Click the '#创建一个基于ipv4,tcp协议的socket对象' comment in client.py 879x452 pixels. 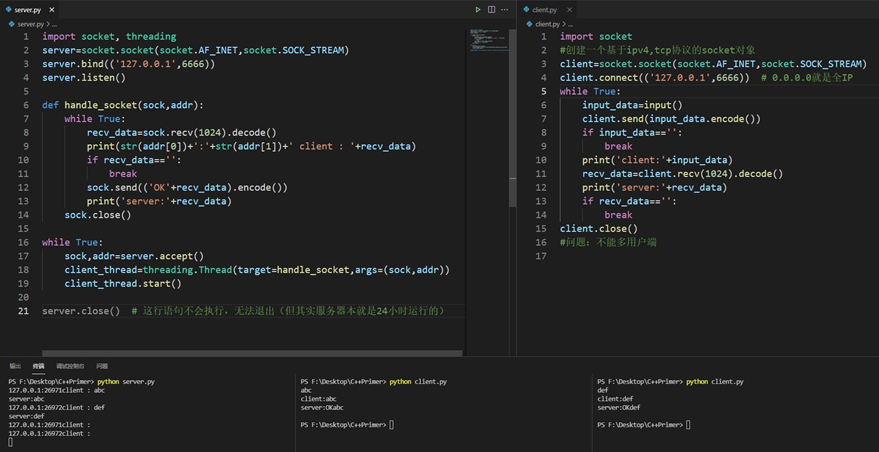(x=658, y=50)
